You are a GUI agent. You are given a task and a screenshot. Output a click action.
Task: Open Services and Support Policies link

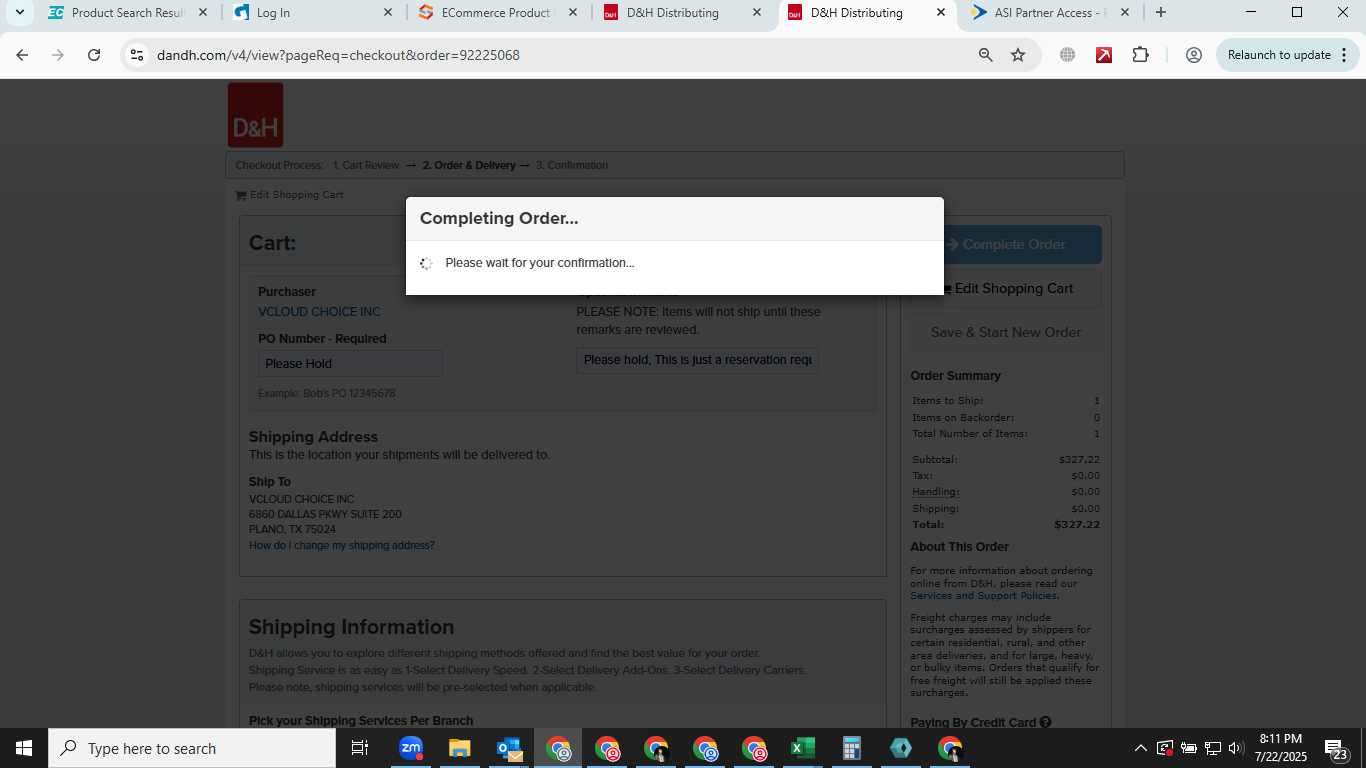tap(983, 596)
